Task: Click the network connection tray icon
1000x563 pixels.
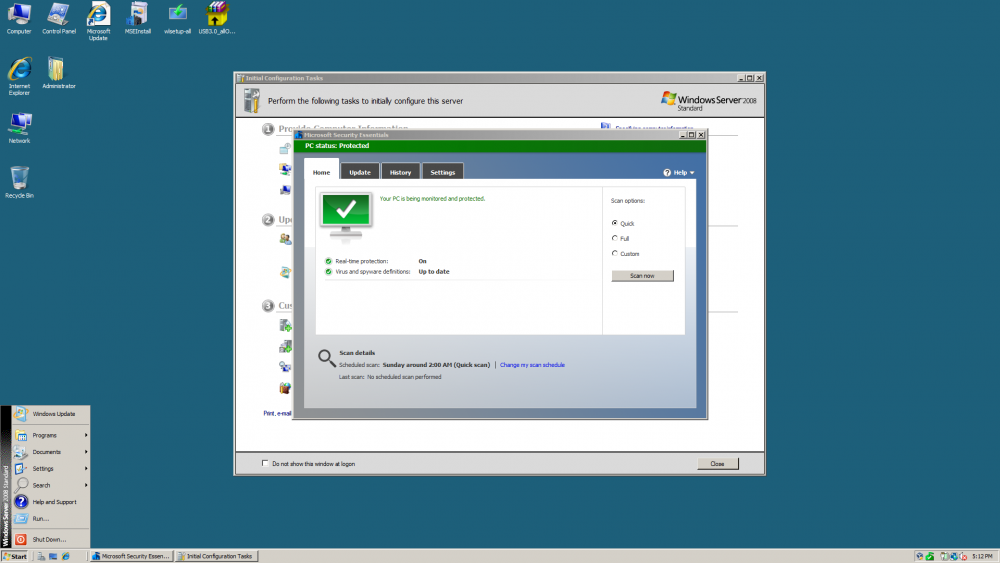Action: pos(954,556)
